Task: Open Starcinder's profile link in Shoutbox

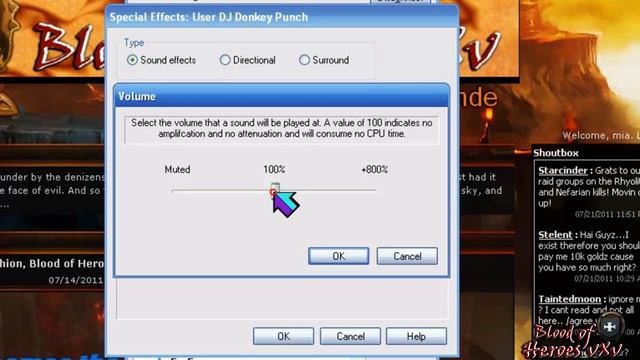Action: (563, 170)
